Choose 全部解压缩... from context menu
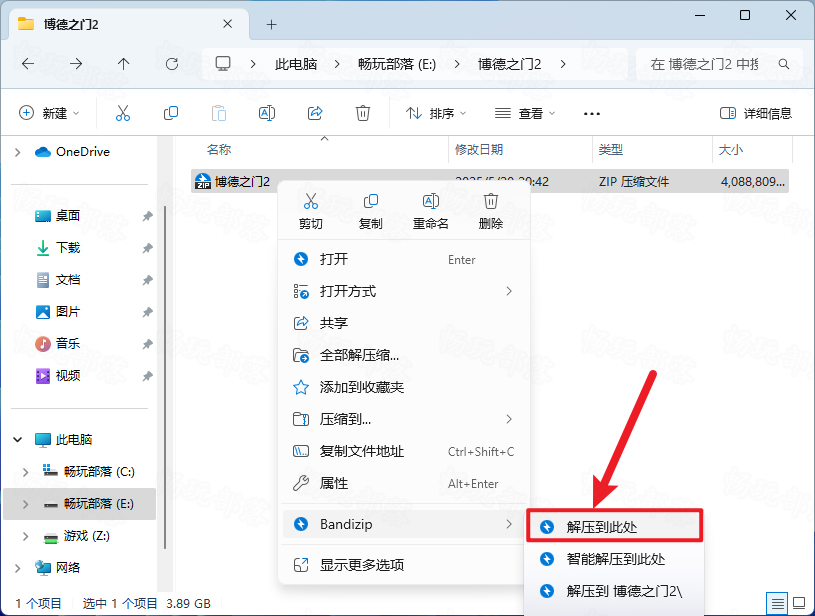 coord(404,355)
